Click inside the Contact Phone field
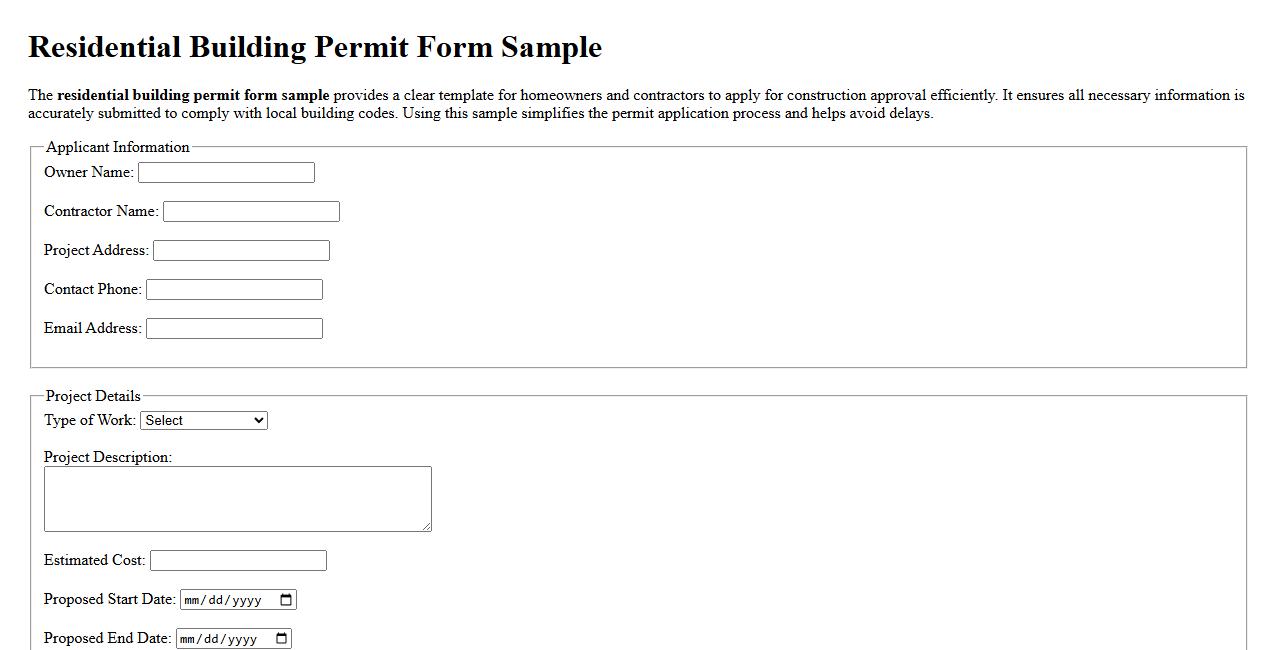This screenshot has height=650, width=1278. (x=234, y=289)
